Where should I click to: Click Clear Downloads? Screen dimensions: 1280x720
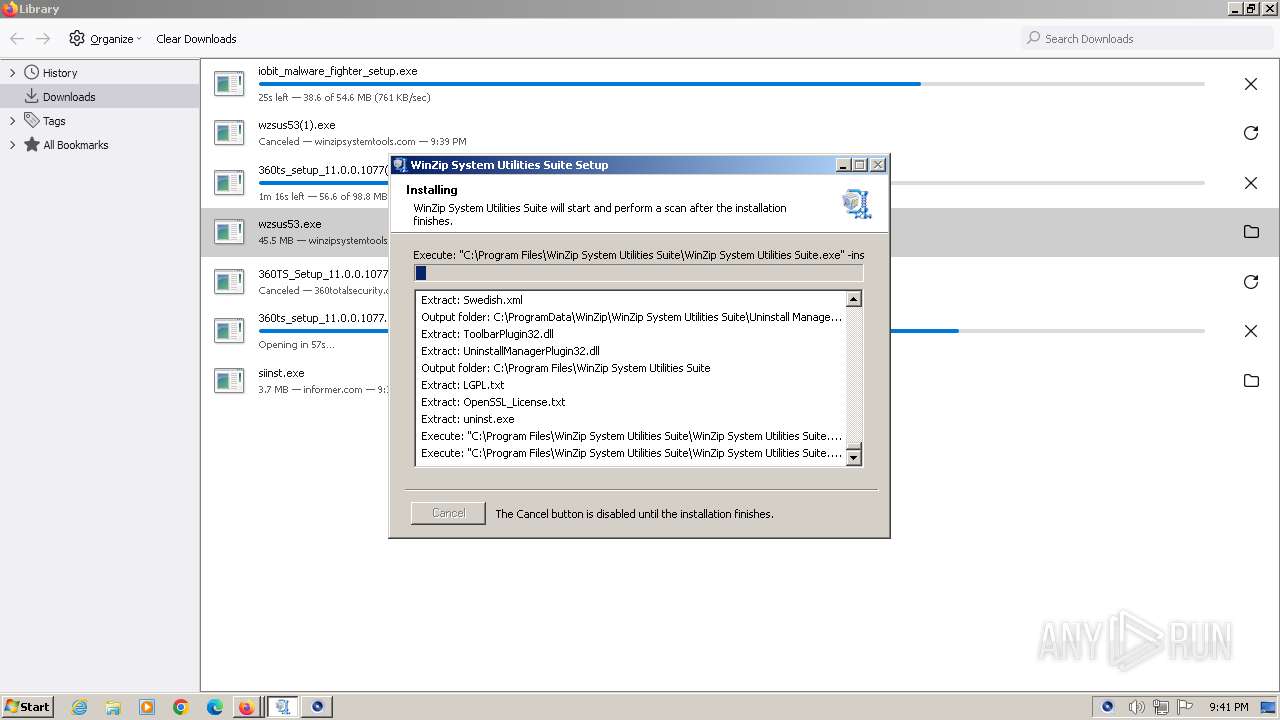click(196, 39)
